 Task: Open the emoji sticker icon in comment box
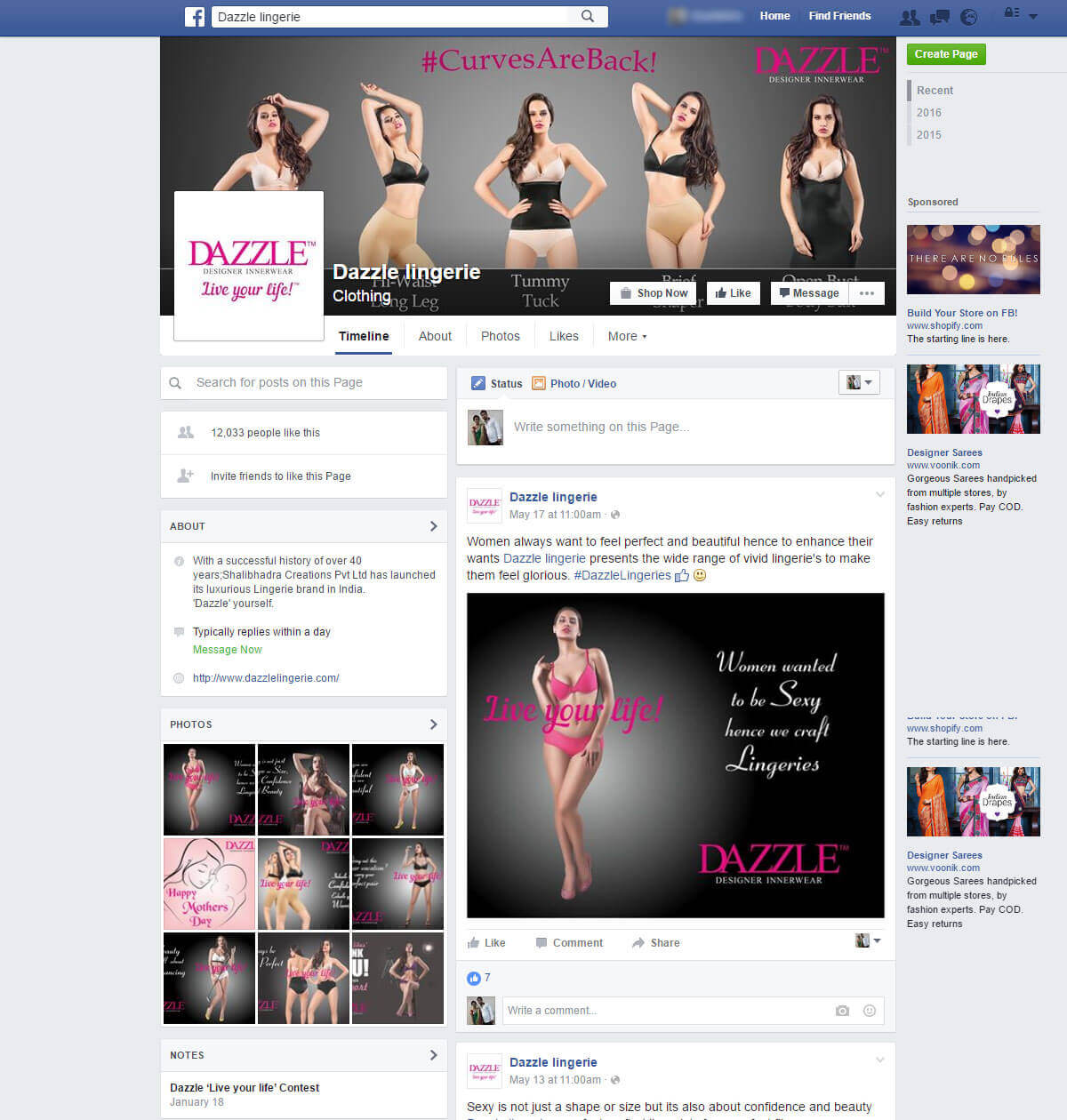pos(870,1011)
